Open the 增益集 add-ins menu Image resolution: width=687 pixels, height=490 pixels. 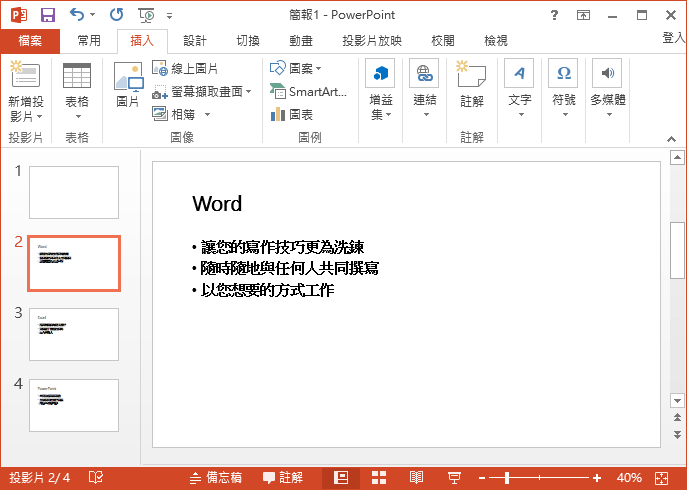(380, 90)
